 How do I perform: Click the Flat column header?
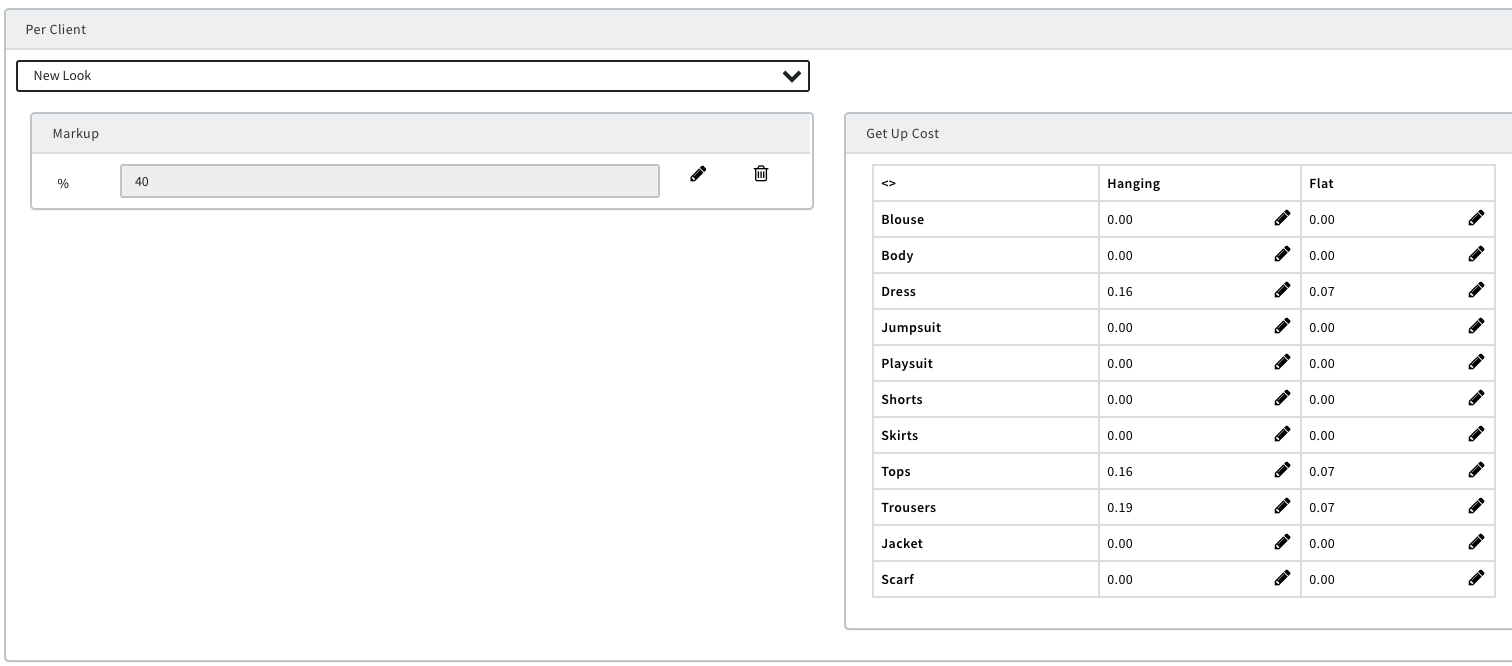point(1321,184)
